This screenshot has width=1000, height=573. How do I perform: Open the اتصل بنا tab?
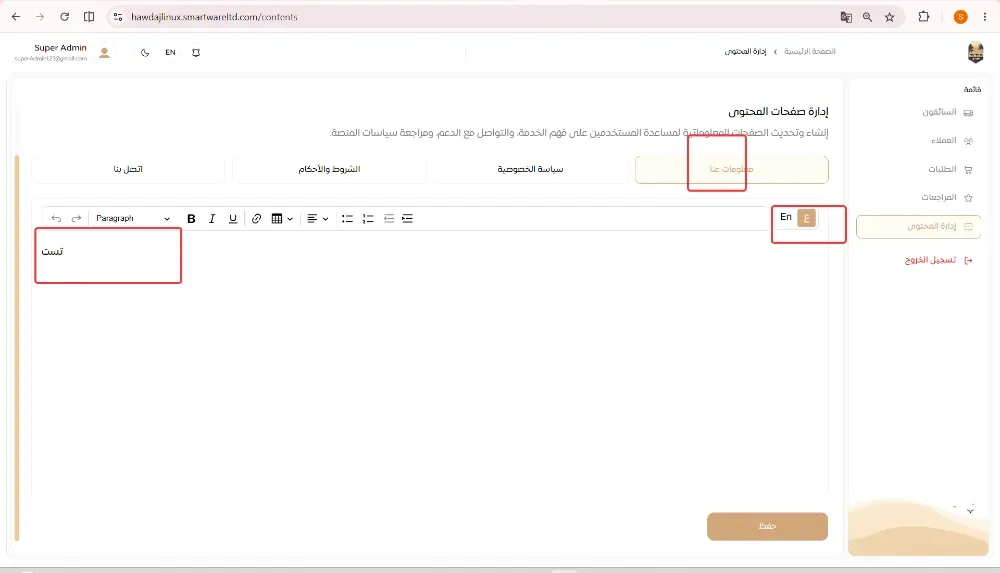[128, 169]
